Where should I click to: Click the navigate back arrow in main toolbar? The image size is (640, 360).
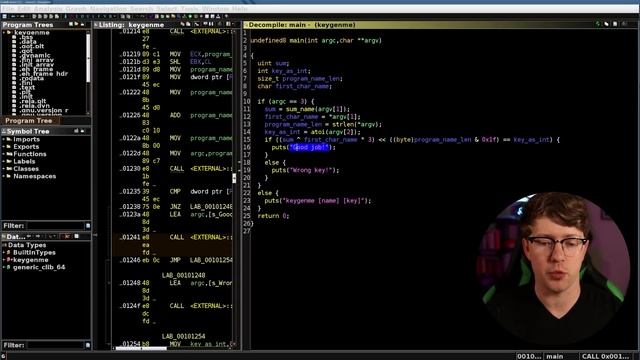13,16
